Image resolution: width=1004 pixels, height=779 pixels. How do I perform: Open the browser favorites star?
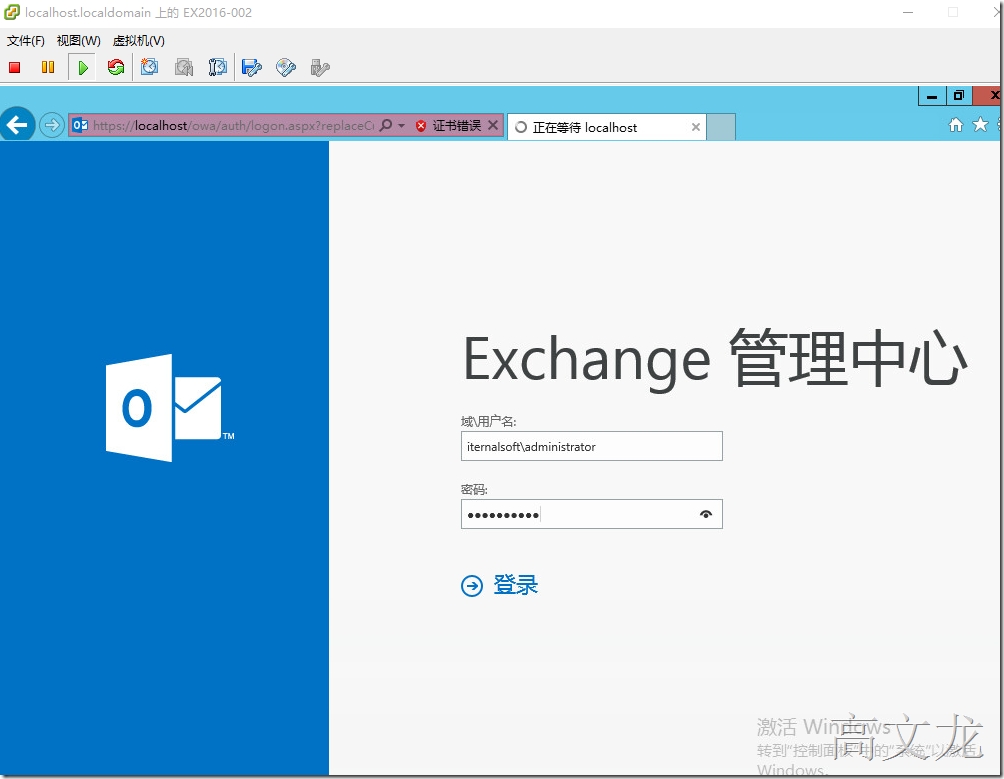[980, 125]
